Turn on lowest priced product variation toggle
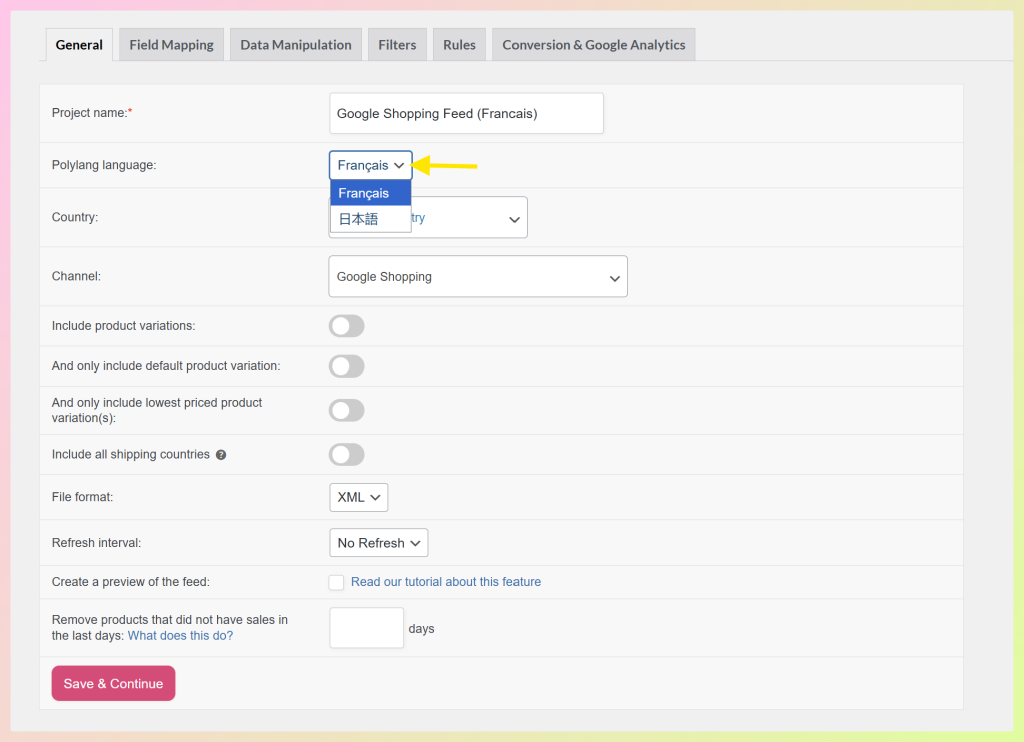1024x742 pixels. 346,410
